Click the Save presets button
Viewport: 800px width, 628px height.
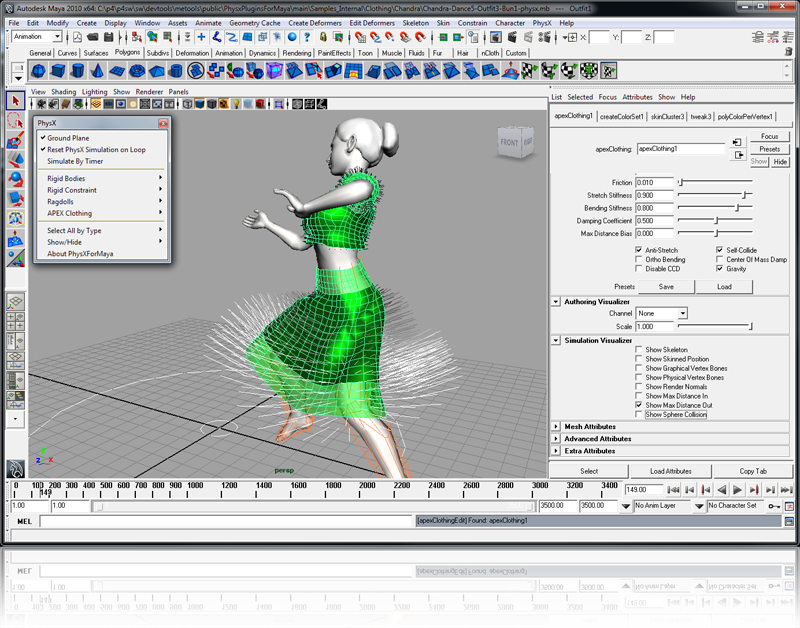(x=666, y=286)
